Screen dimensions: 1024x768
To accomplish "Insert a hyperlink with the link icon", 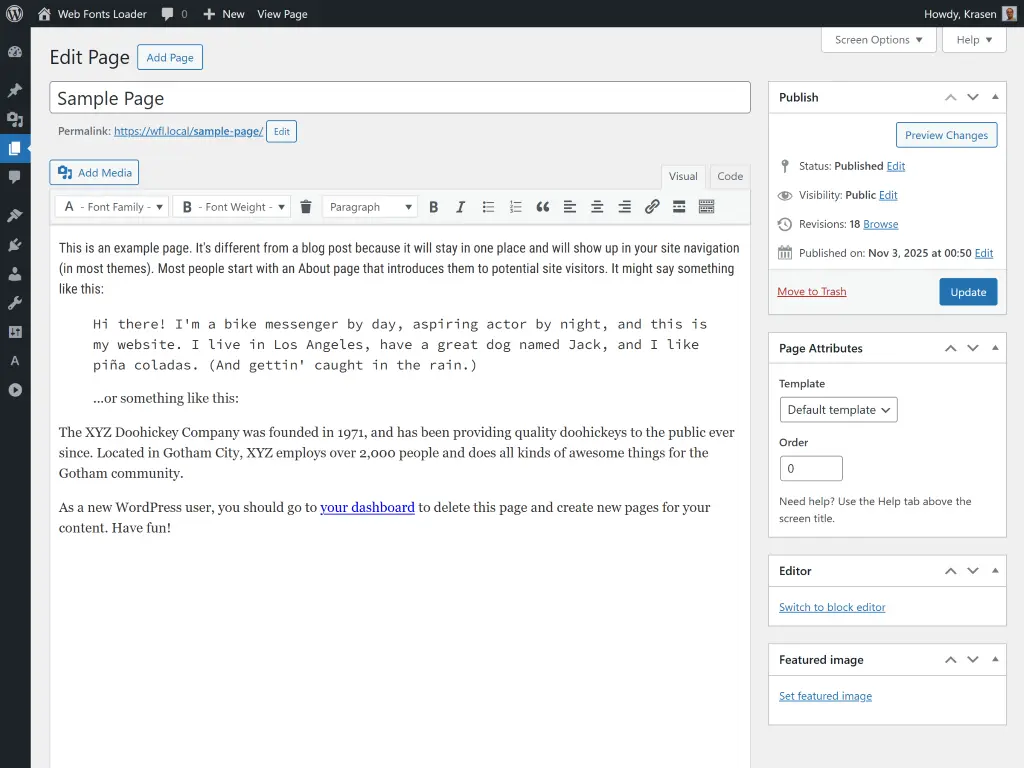I will [x=651, y=206].
